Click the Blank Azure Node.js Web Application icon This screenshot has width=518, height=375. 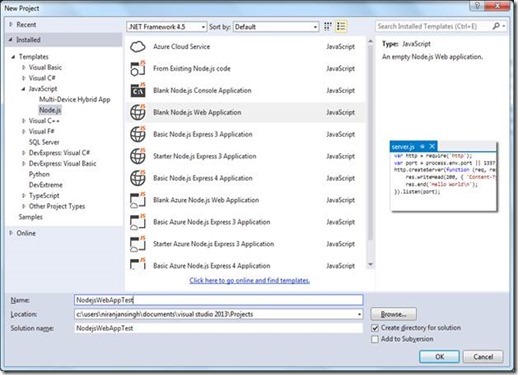(138, 200)
